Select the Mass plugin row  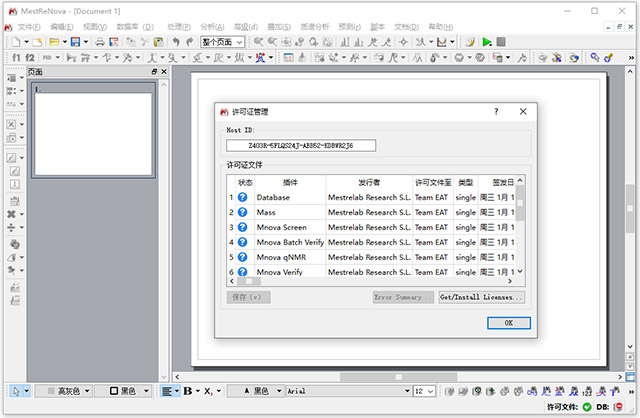pyautogui.click(x=371, y=212)
